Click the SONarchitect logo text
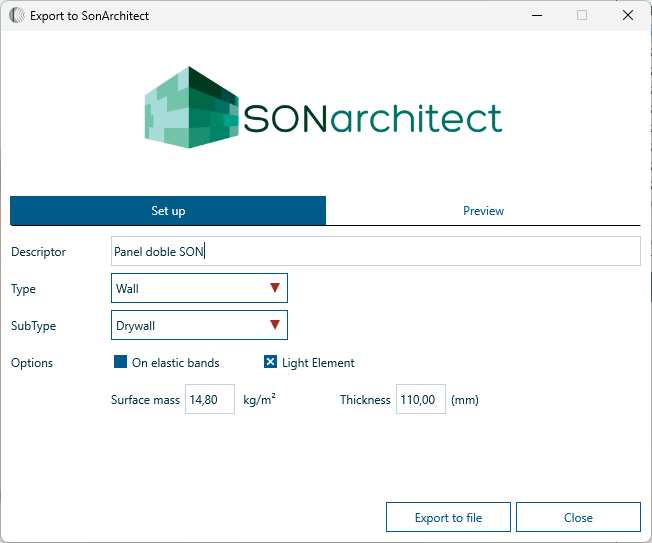The image size is (652, 543). coord(372,118)
